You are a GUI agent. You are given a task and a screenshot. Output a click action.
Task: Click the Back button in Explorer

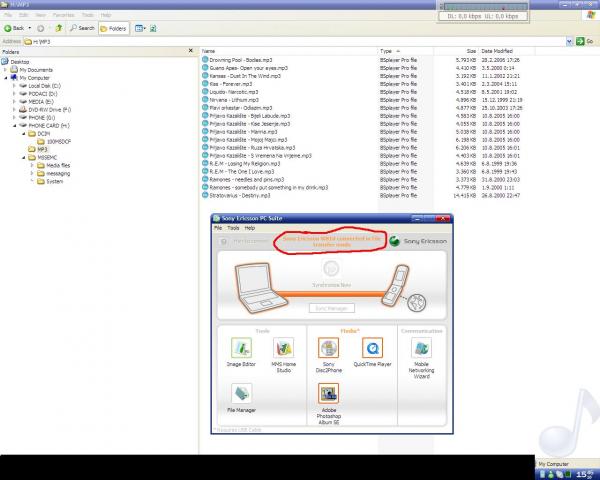14,28
